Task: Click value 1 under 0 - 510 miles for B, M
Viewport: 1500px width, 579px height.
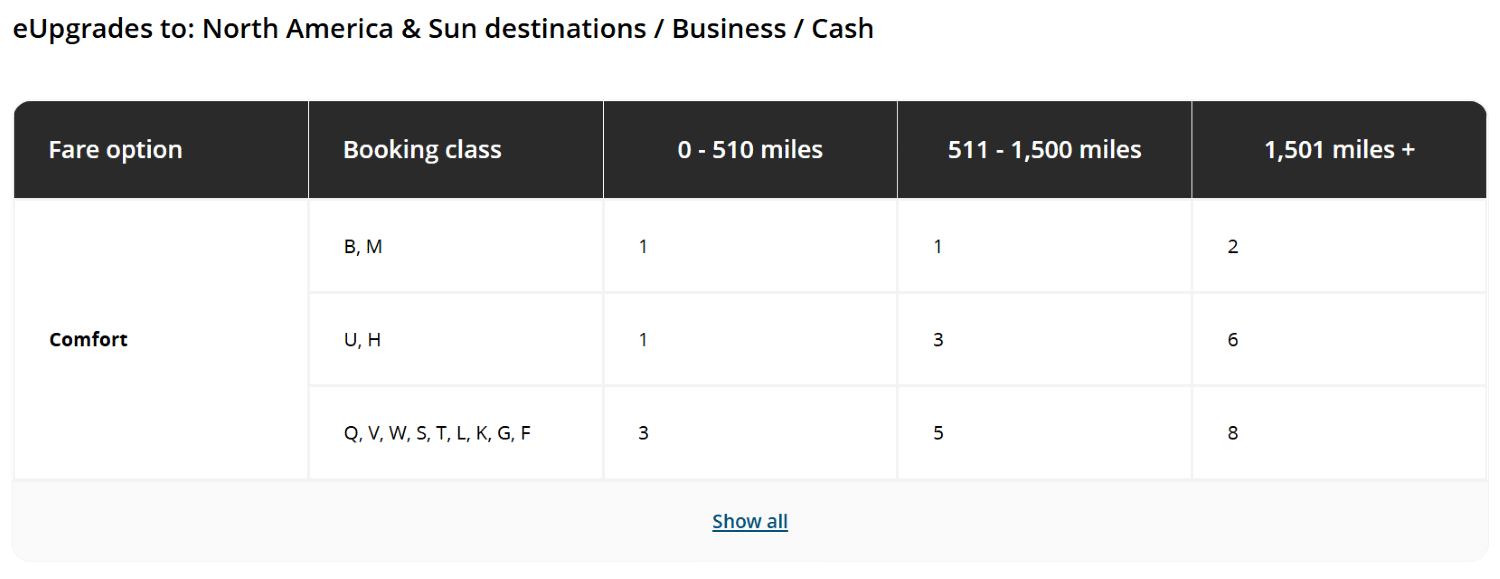Action: pyautogui.click(x=643, y=245)
